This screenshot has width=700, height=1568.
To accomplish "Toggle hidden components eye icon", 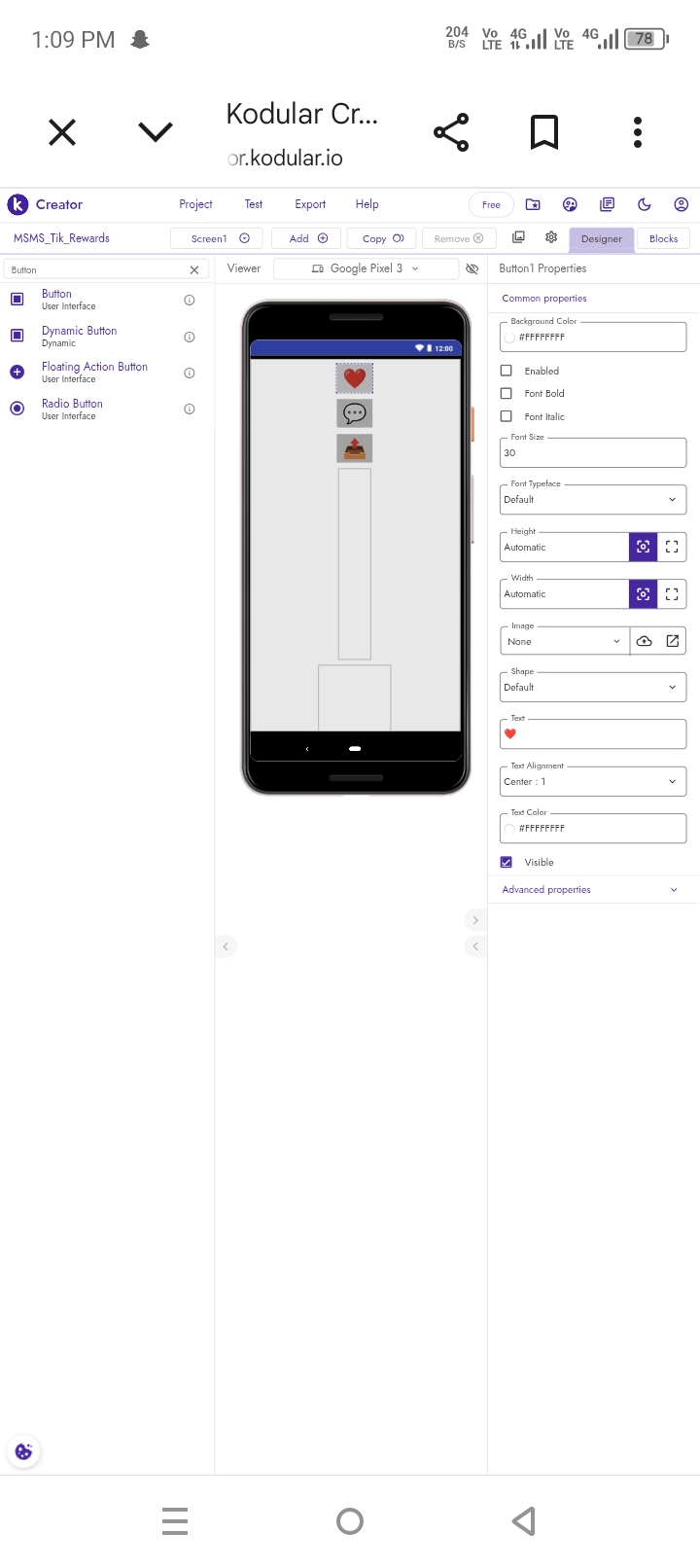I will pos(472,268).
